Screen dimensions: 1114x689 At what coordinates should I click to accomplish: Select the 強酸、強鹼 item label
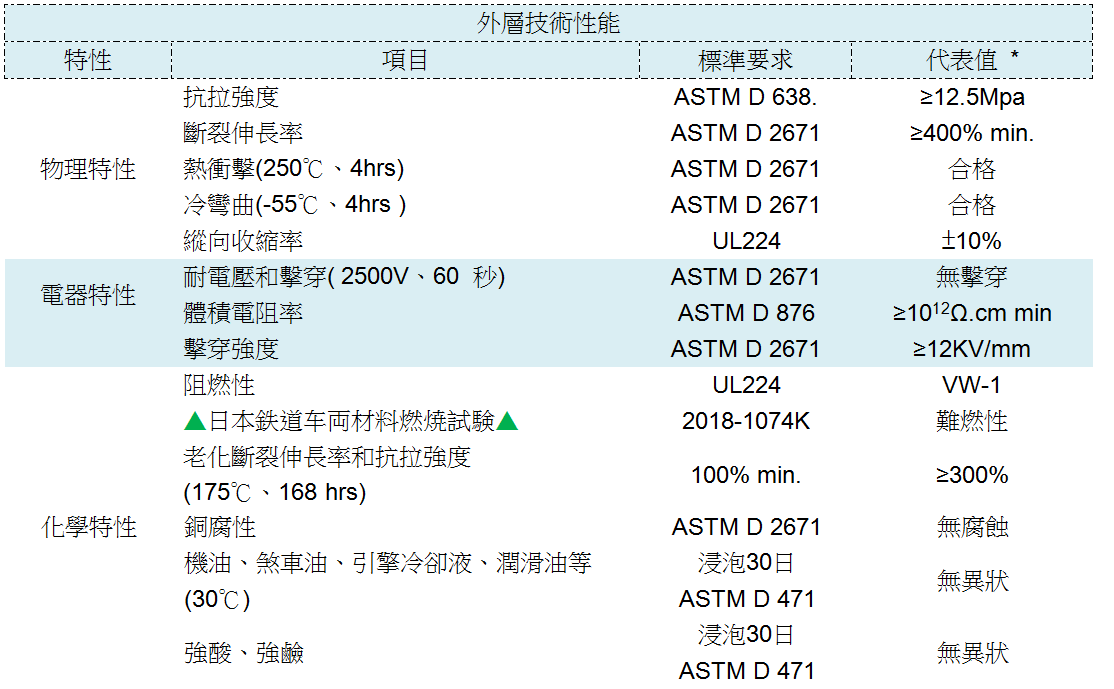point(243,654)
